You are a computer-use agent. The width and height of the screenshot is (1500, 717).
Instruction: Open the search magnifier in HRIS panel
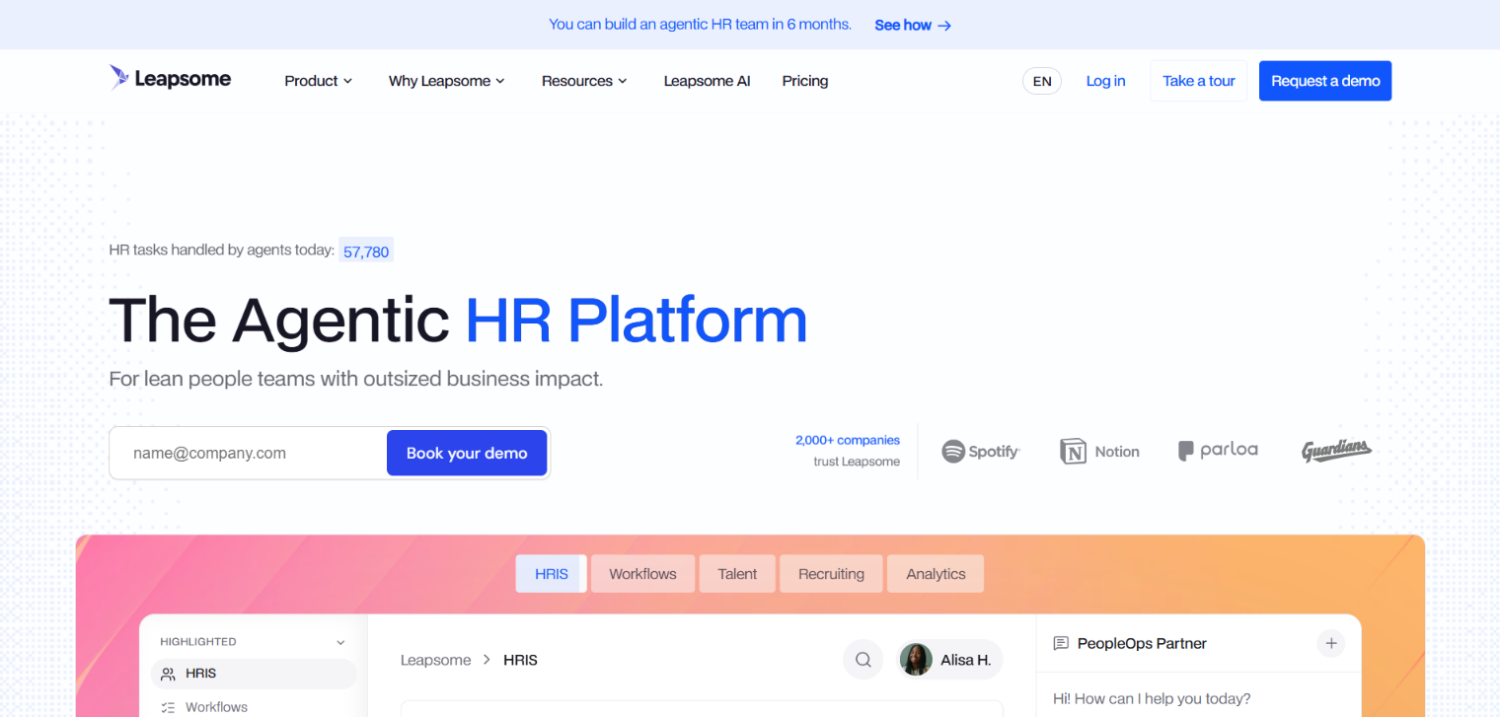point(863,660)
